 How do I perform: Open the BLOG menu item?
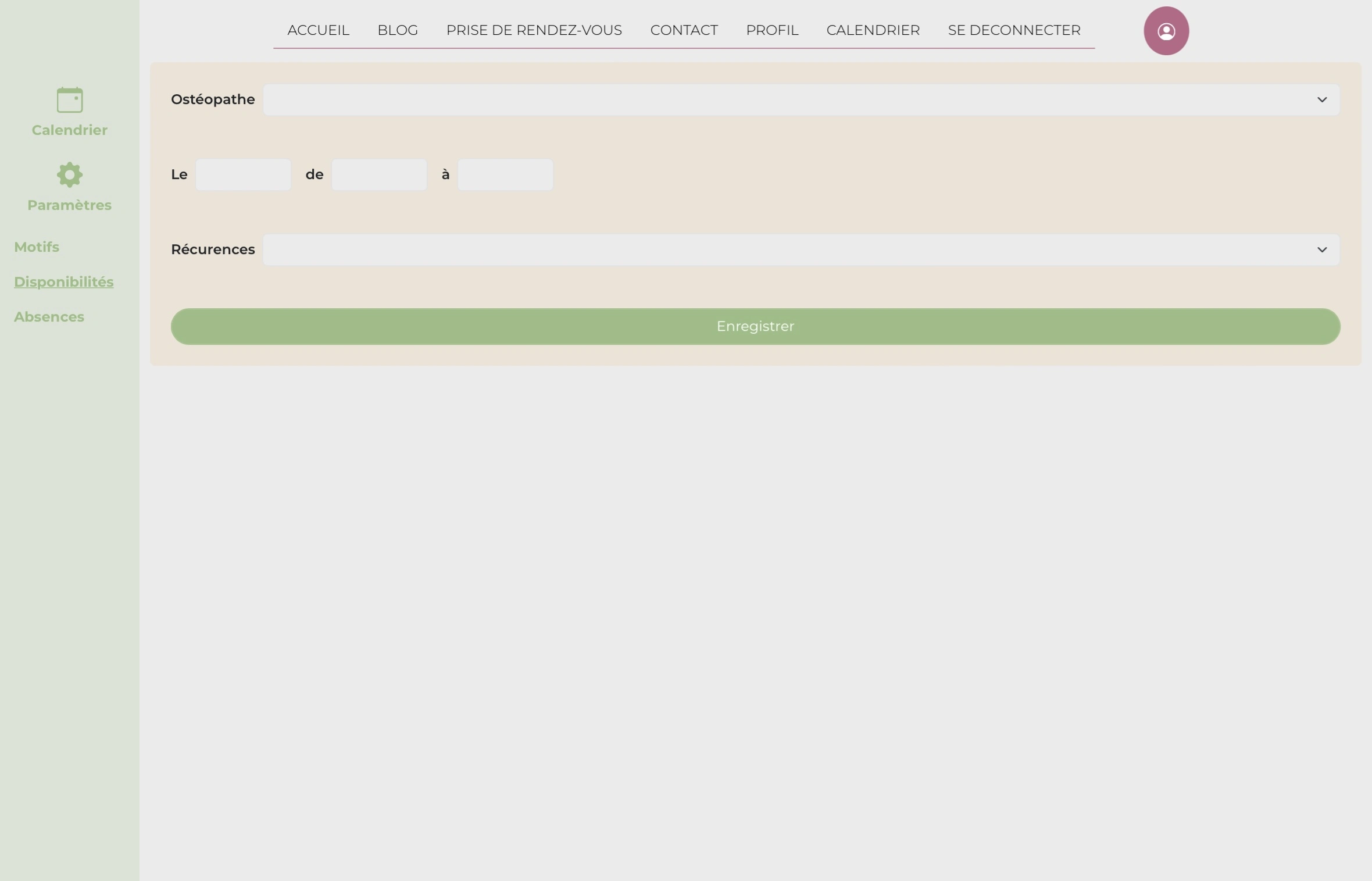pos(398,30)
